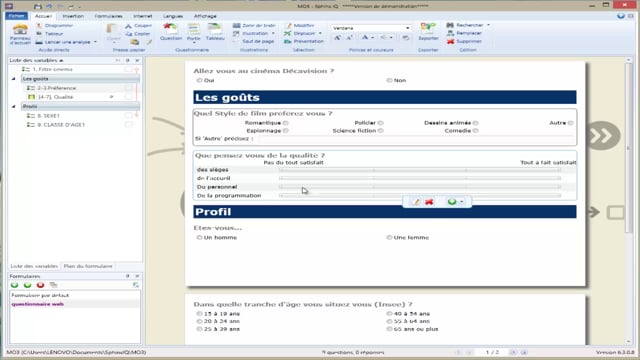
Task: Click the floating toolbar edit pencil
Action: pyautogui.click(x=416, y=202)
